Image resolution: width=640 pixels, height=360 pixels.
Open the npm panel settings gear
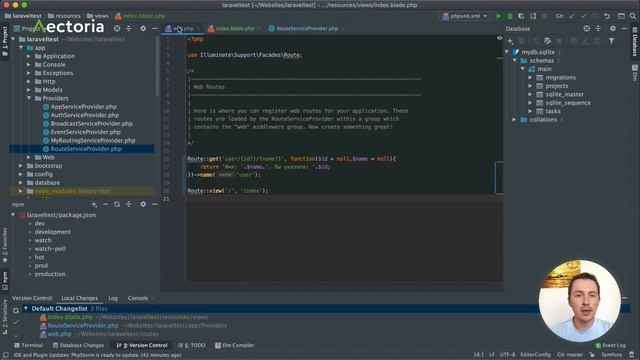coord(143,204)
